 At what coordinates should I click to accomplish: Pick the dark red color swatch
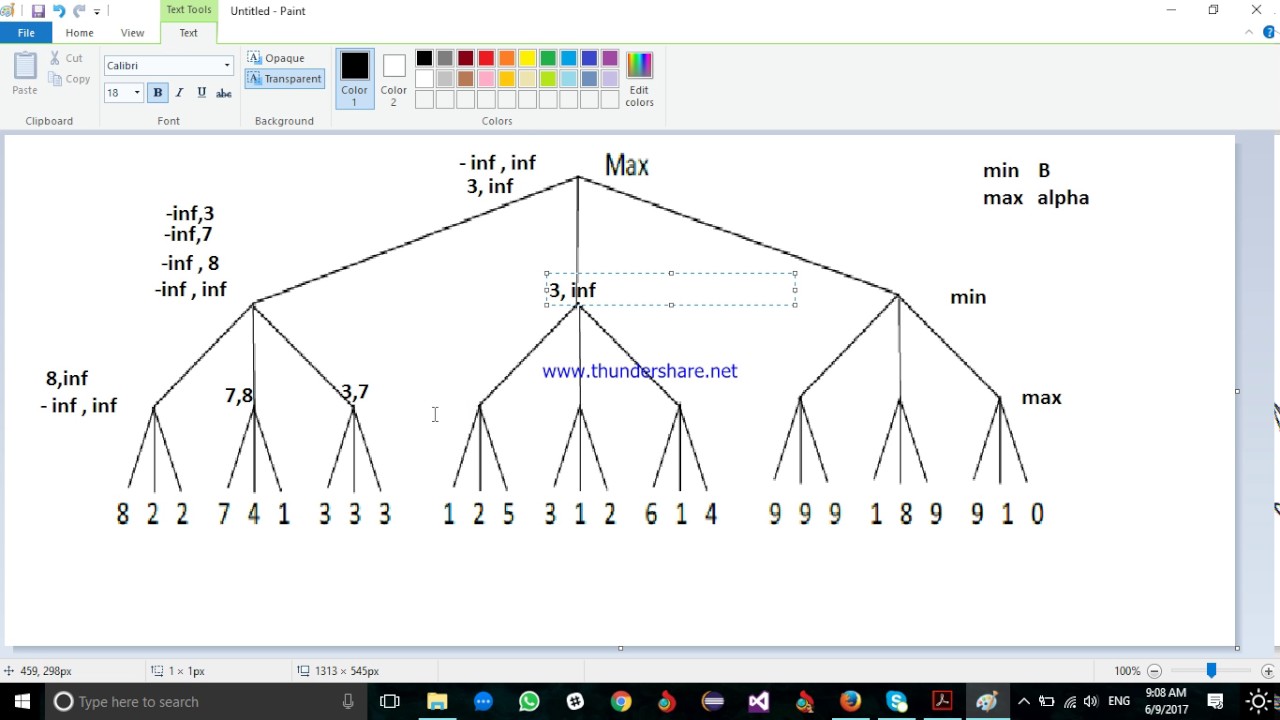[466, 58]
